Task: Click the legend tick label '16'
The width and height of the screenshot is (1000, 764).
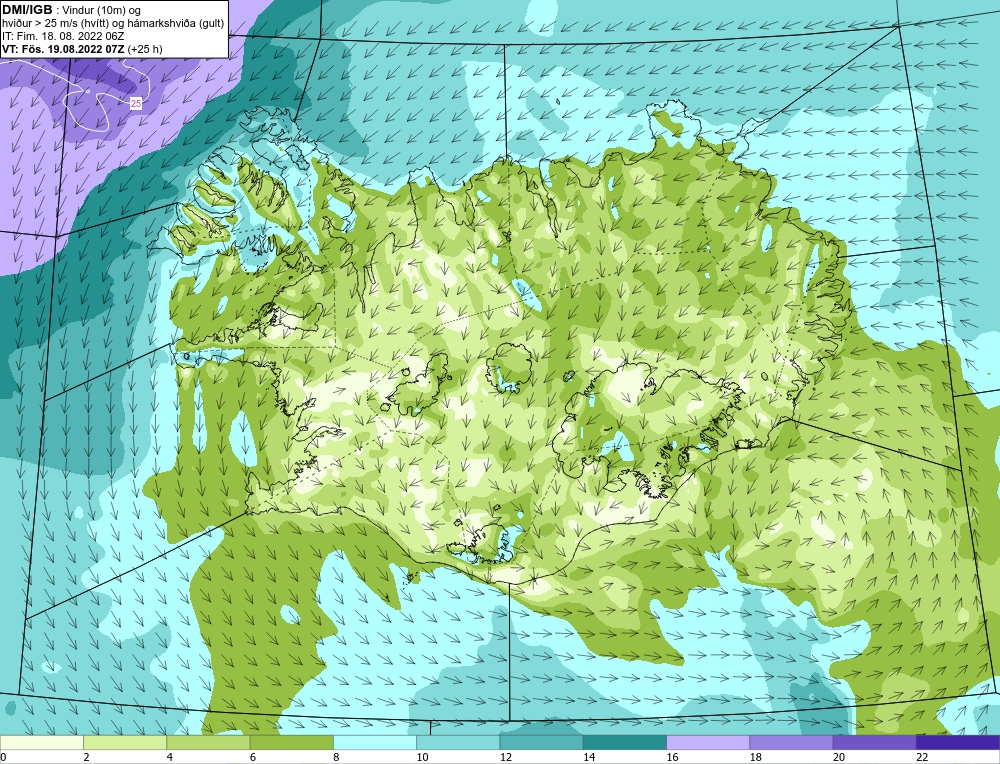Action: 672,757
